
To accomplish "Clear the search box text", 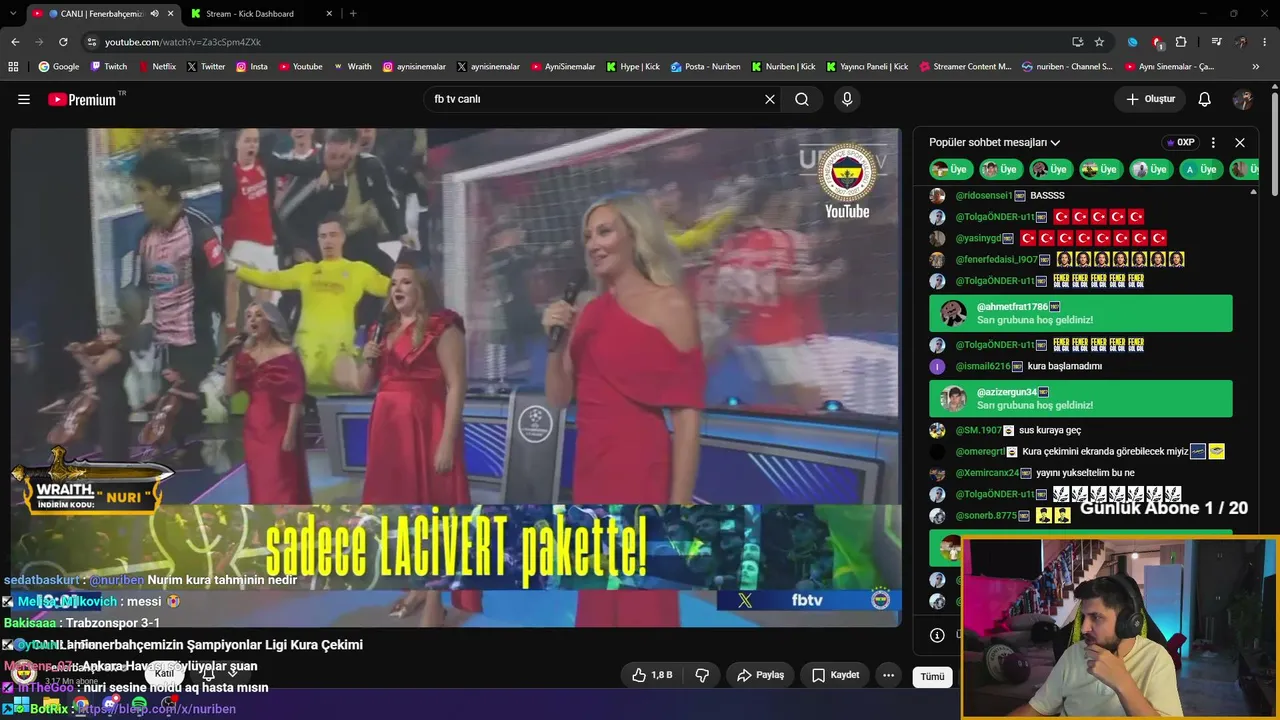I will pyautogui.click(x=770, y=99).
